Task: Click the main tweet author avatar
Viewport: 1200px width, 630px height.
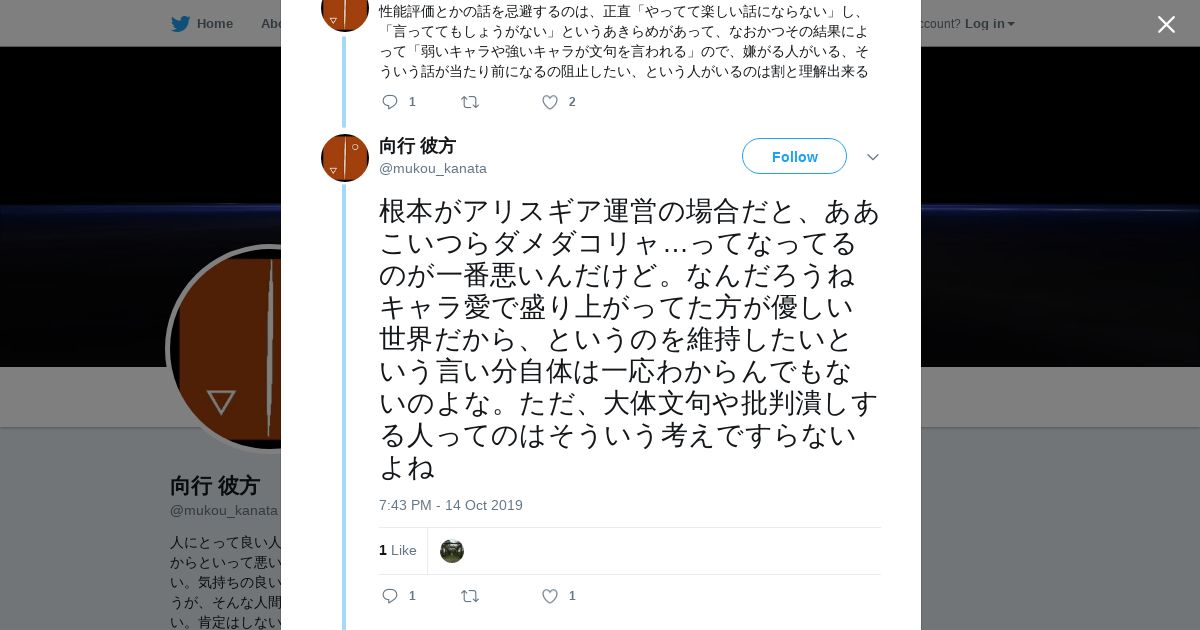Action: click(345, 158)
